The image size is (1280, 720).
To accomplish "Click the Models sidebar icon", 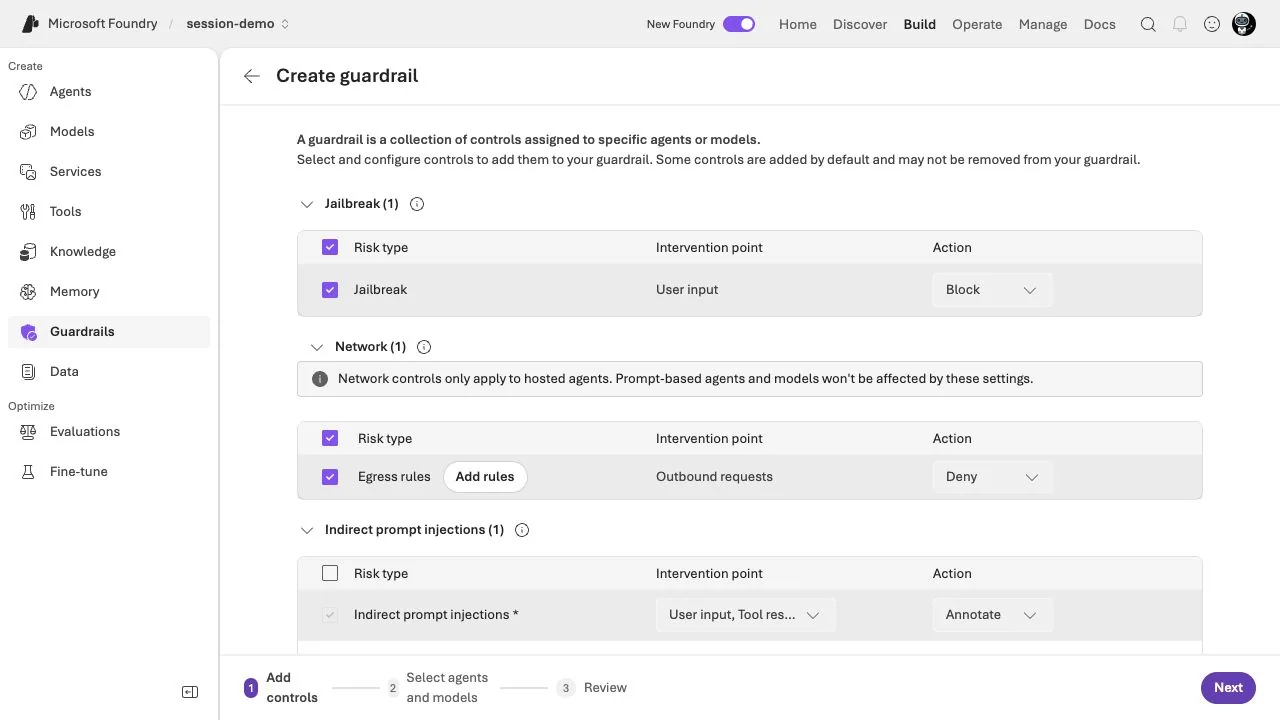I will click(29, 132).
